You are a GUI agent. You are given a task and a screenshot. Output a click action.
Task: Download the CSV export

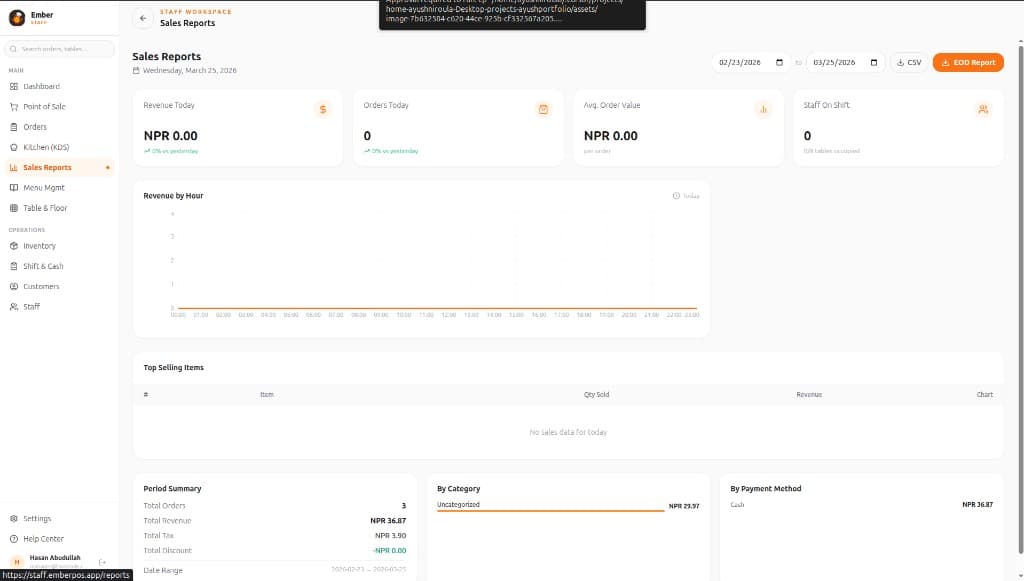pyautogui.click(x=909, y=62)
